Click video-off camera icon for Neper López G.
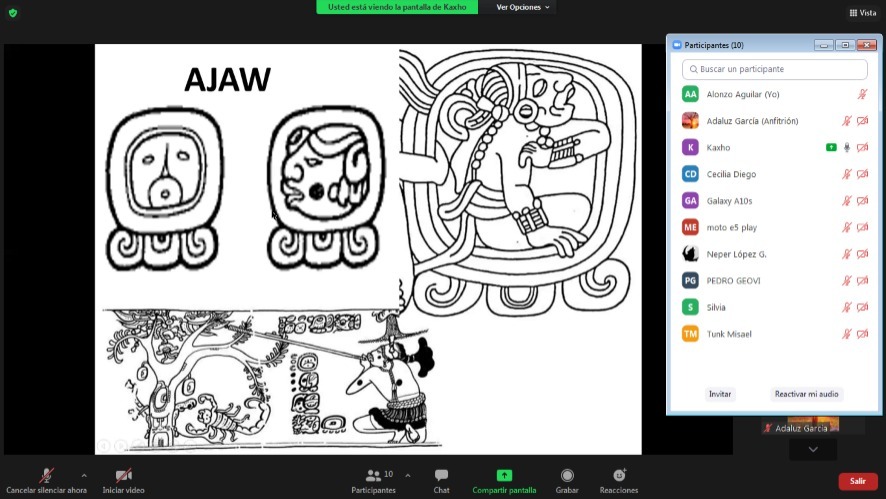The image size is (886, 499). point(862,254)
